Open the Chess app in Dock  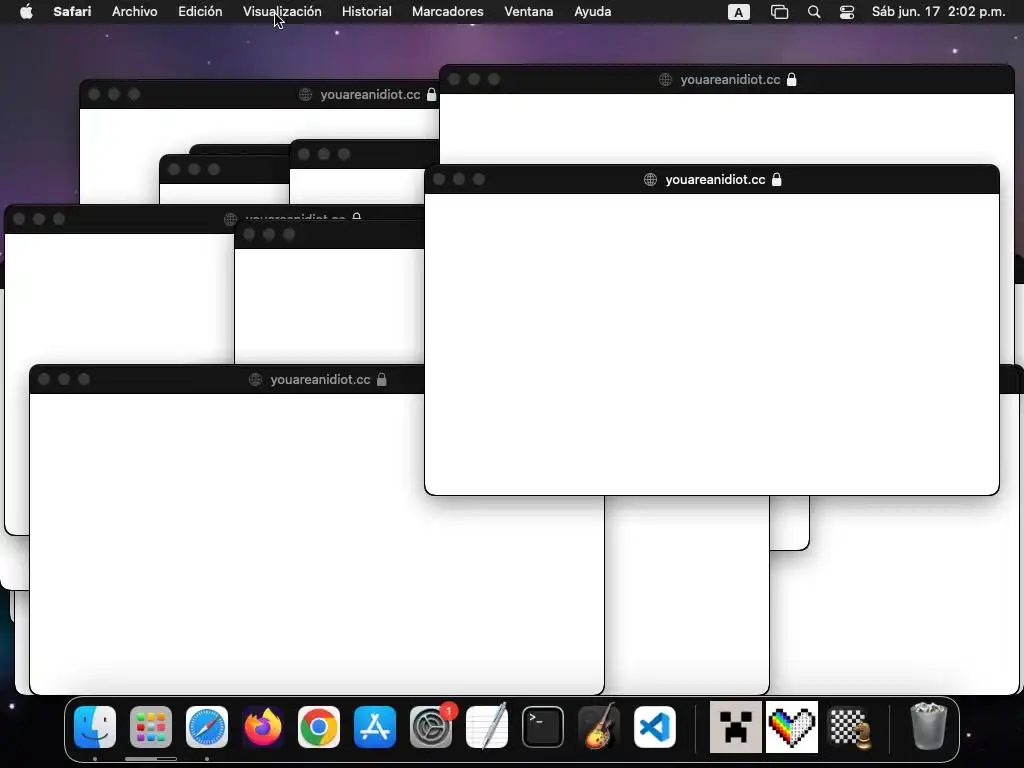pyautogui.click(x=849, y=727)
